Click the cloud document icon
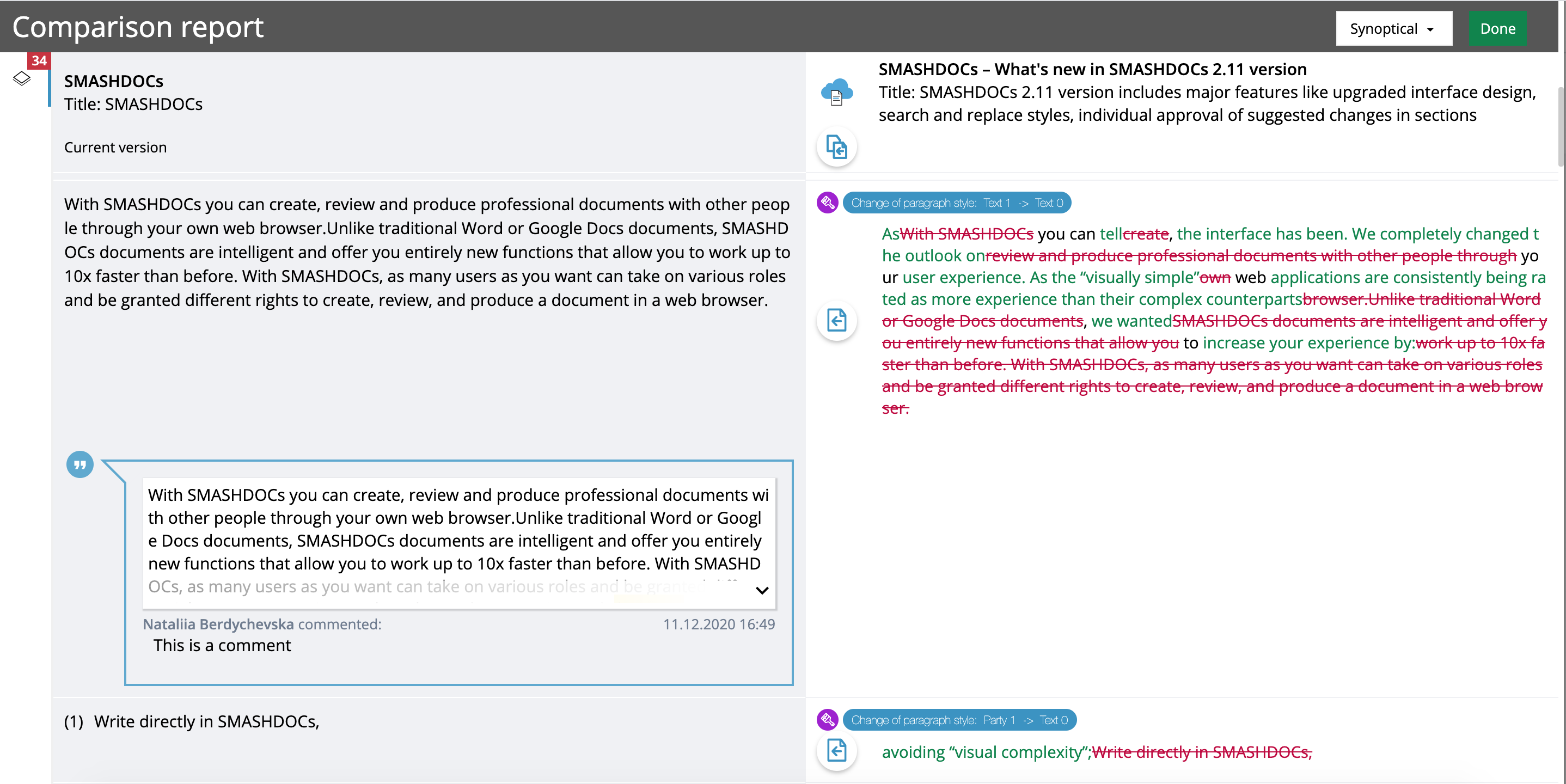1566x784 pixels. coord(837,93)
